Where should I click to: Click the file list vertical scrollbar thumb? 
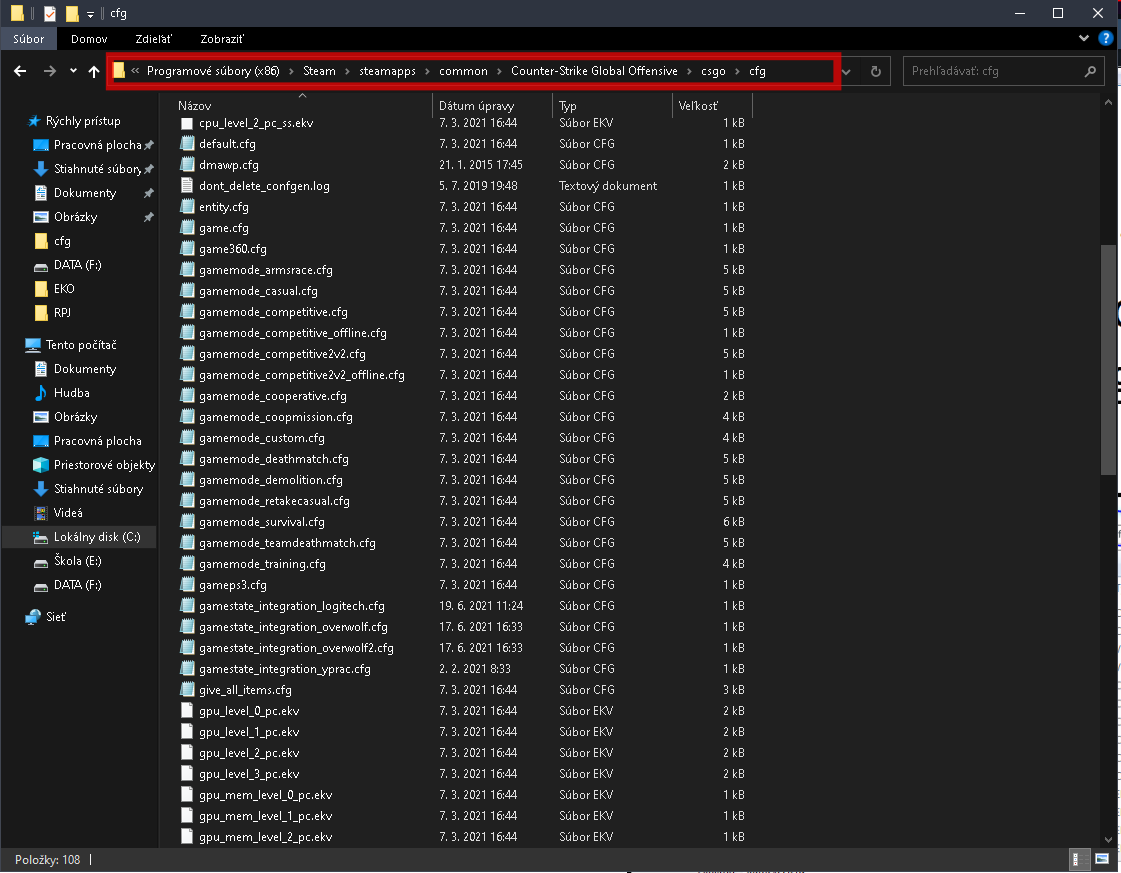(1108, 360)
